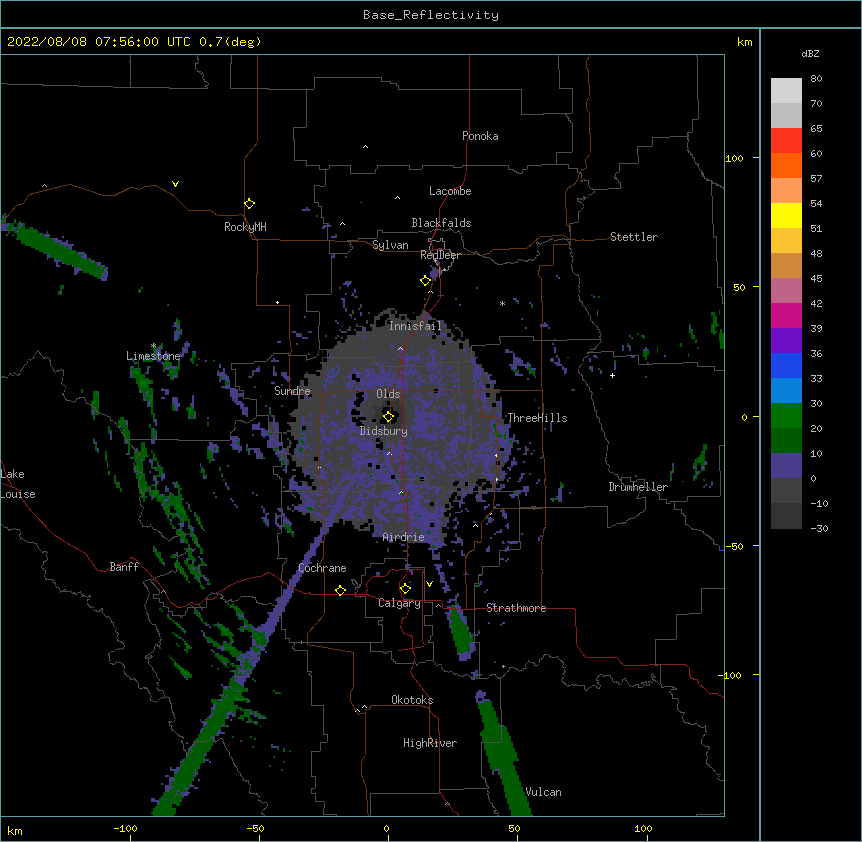This screenshot has height=842, width=862.
Task: Pick the slate purple 0–10 dBZ legend swatch
Action: point(786,466)
